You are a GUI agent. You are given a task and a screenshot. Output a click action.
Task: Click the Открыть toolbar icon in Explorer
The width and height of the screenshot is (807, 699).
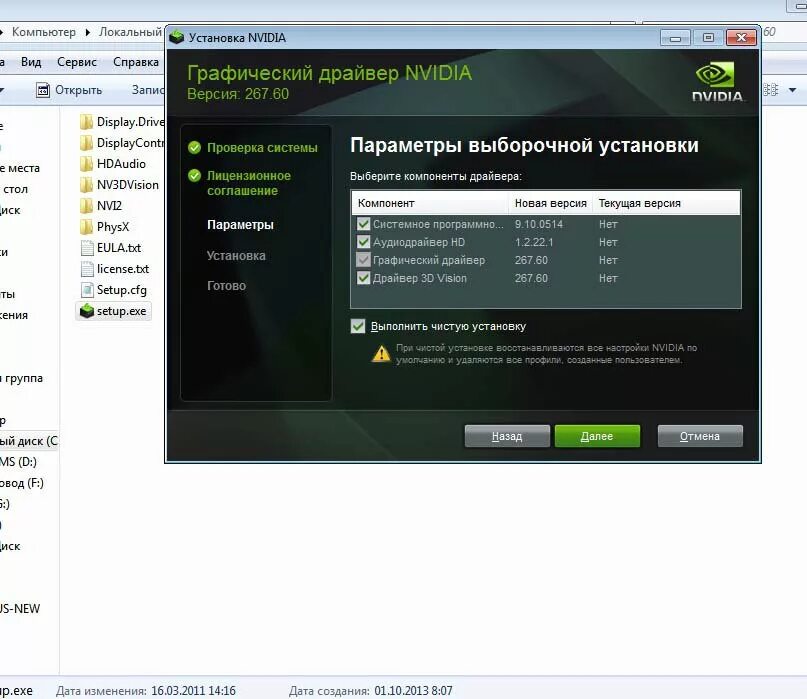[x=43, y=90]
